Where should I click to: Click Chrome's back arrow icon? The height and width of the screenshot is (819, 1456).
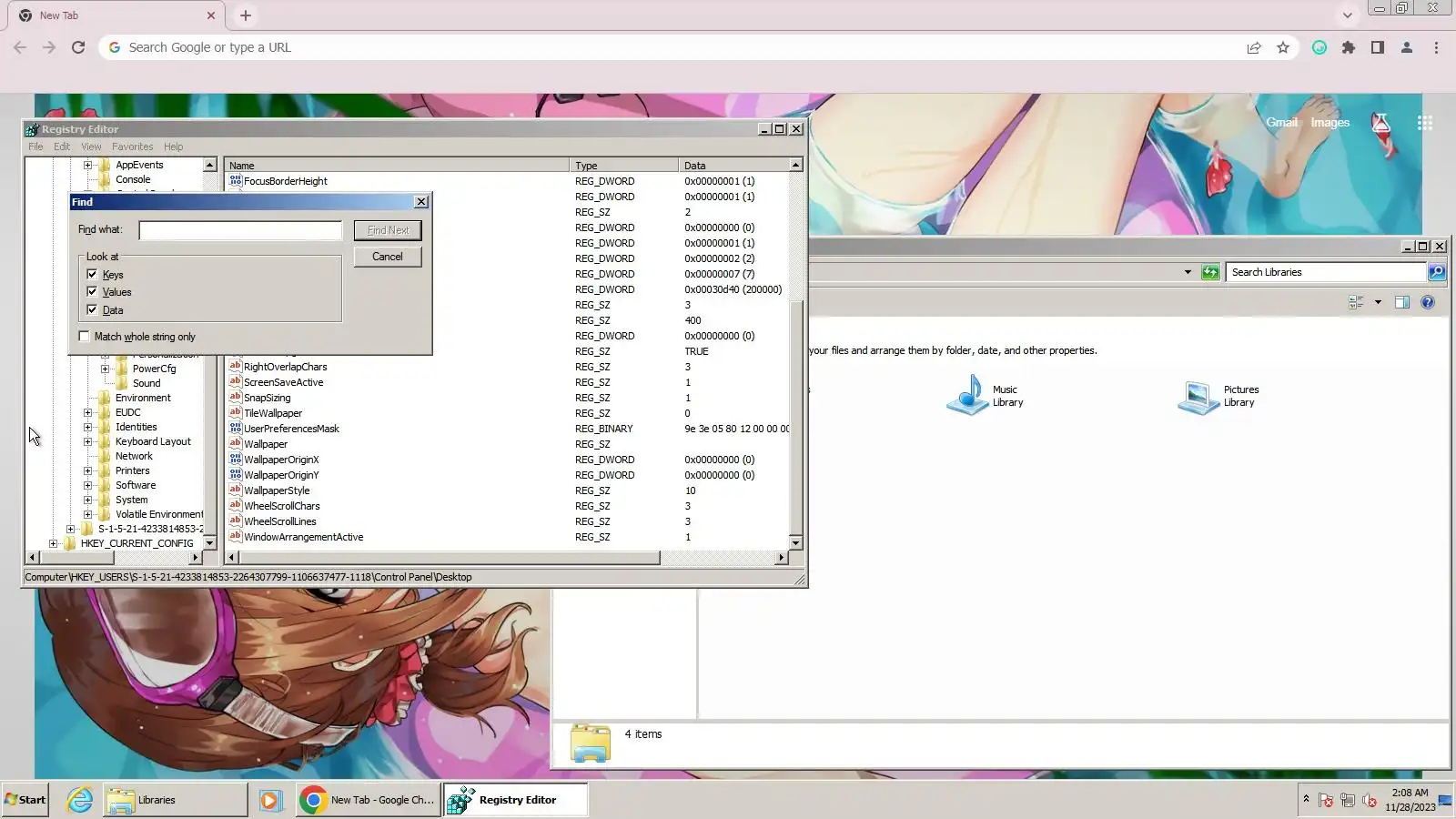[x=20, y=47]
